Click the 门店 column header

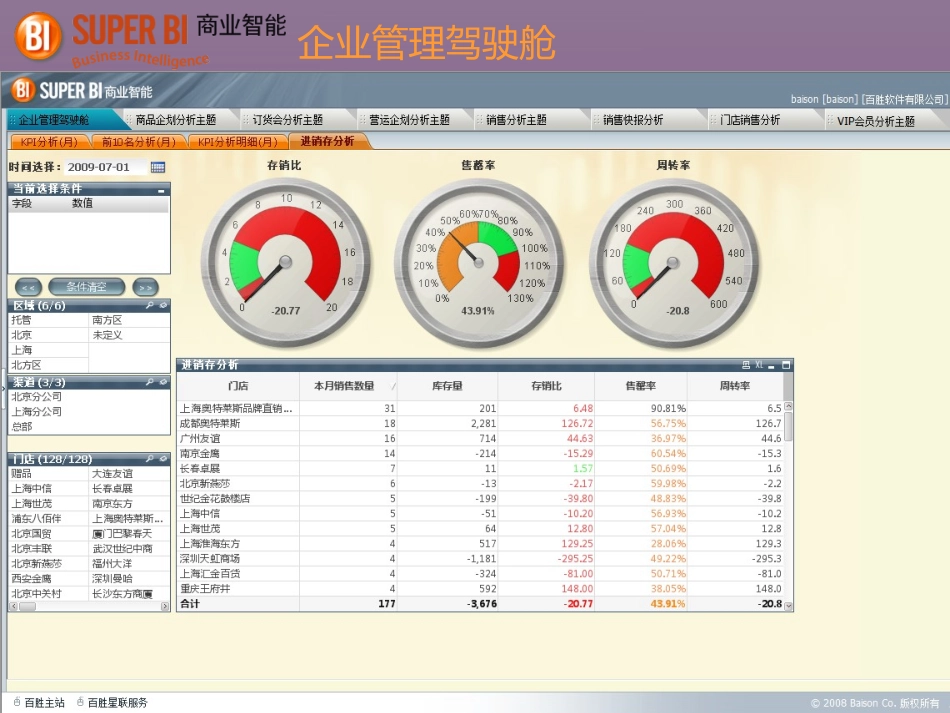tap(238, 386)
